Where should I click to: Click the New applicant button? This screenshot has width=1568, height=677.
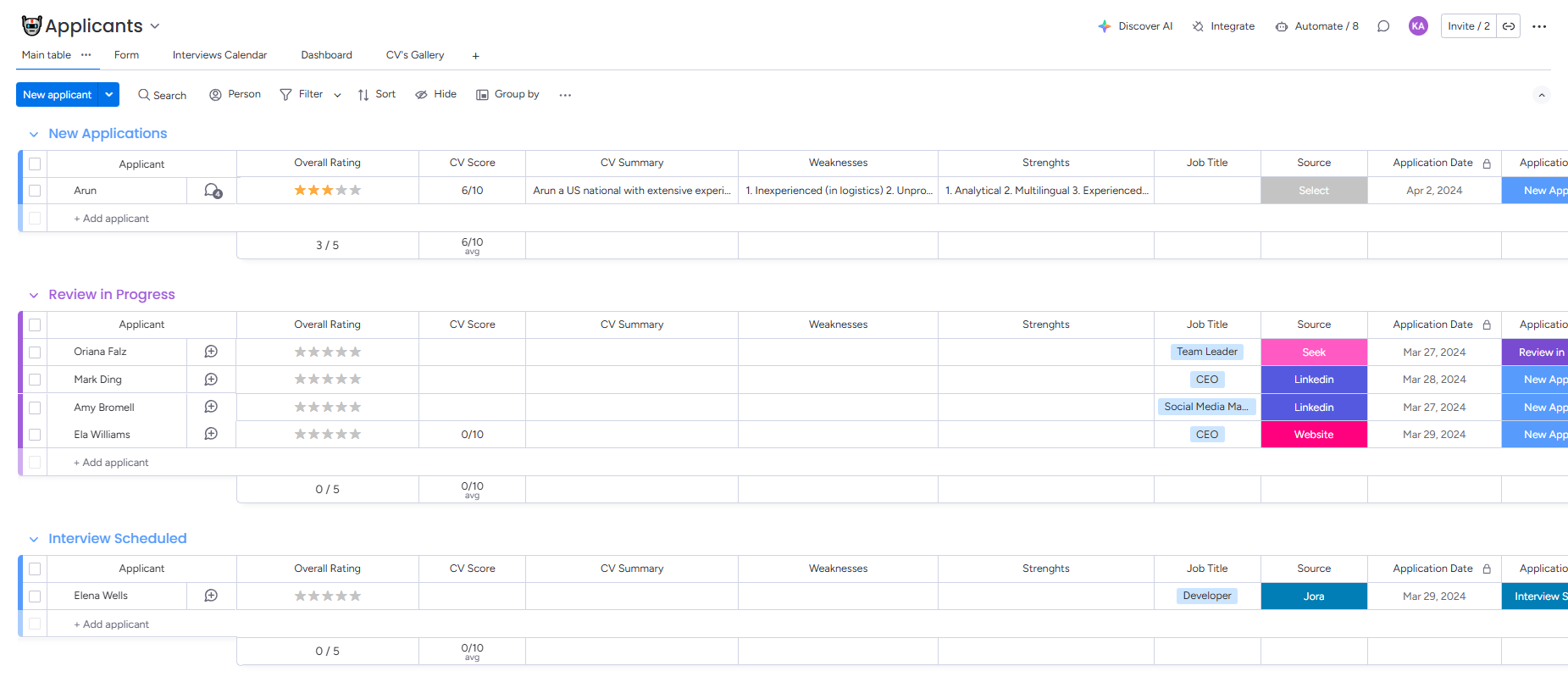pos(58,95)
